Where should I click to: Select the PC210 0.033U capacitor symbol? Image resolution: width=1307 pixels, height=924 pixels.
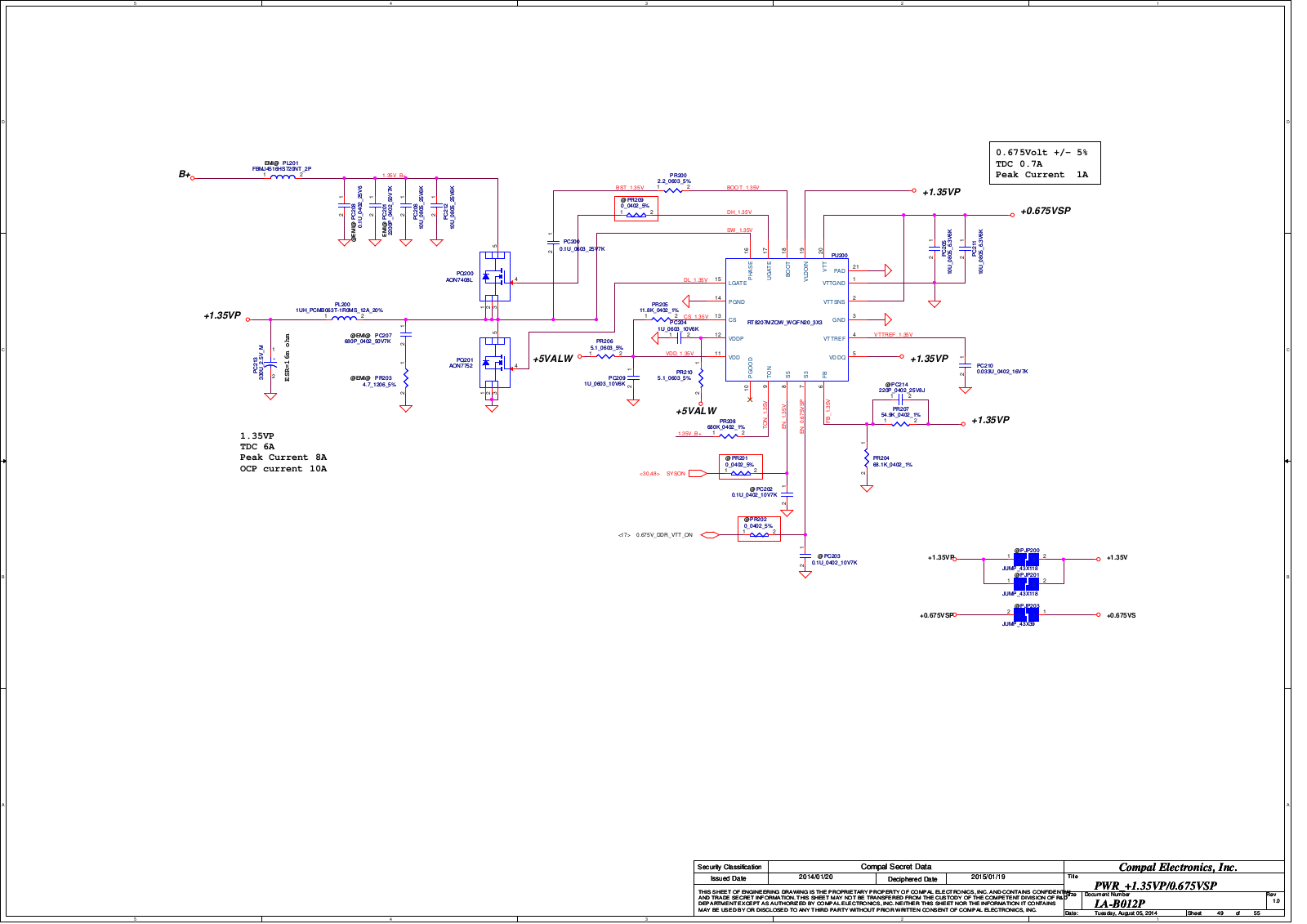tap(965, 366)
